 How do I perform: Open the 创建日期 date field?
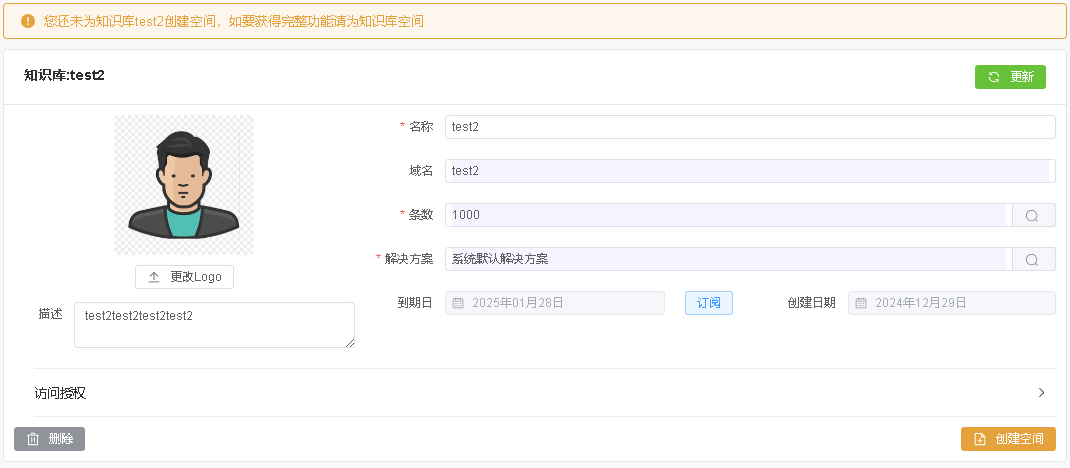[951, 303]
